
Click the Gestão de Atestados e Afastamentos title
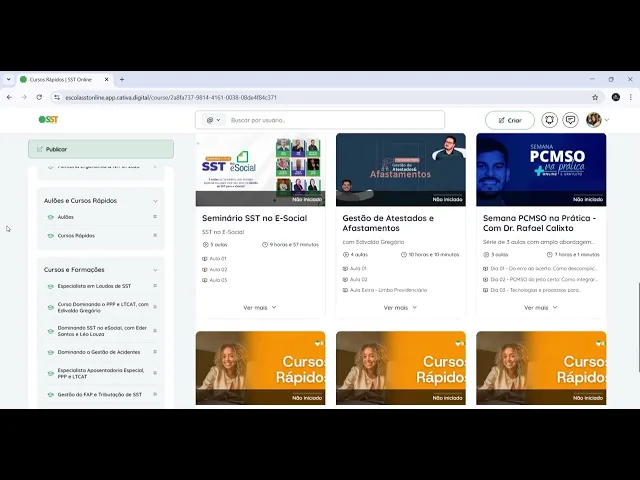(388, 223)
